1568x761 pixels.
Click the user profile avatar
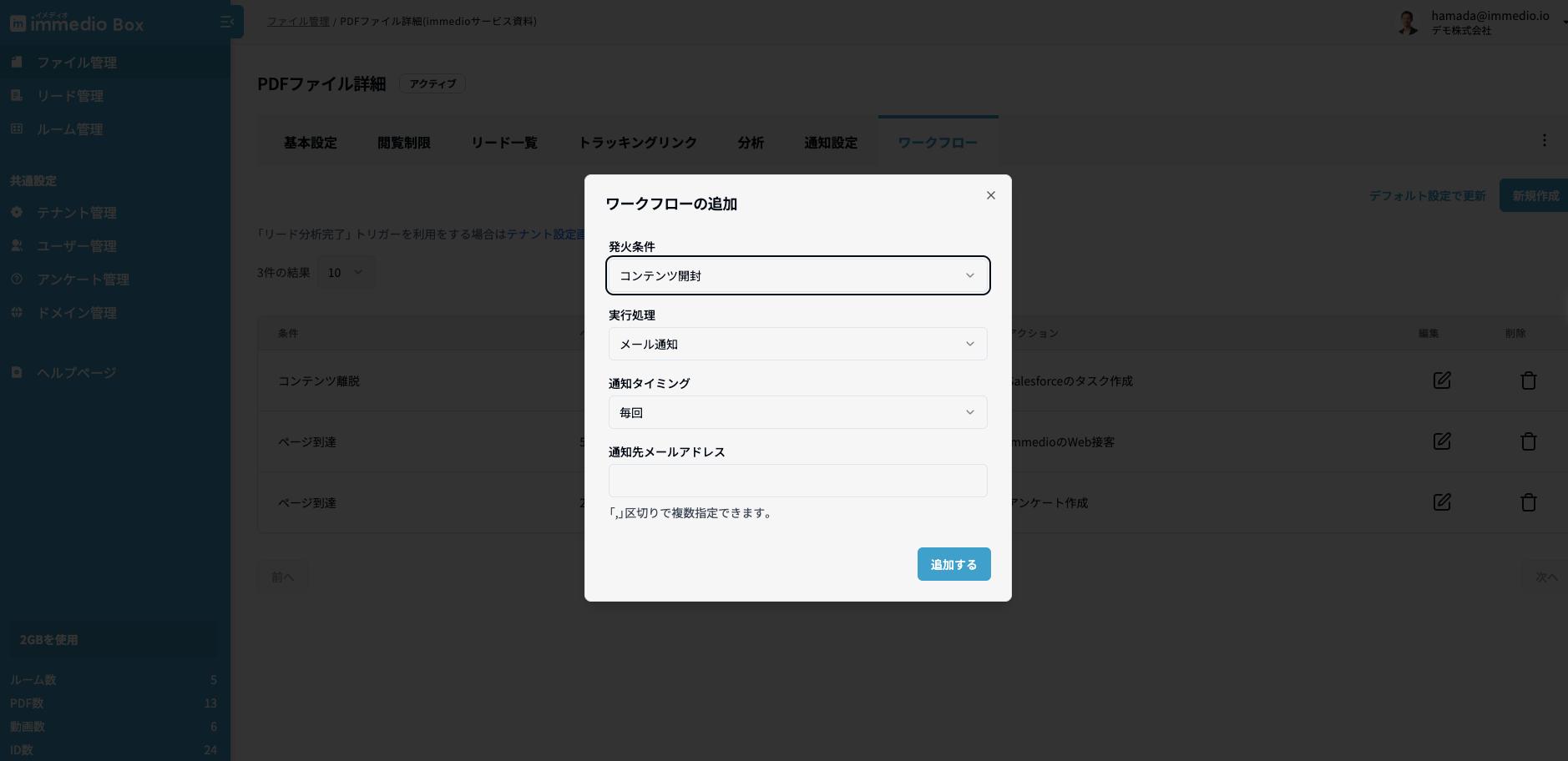(1409, 23)
